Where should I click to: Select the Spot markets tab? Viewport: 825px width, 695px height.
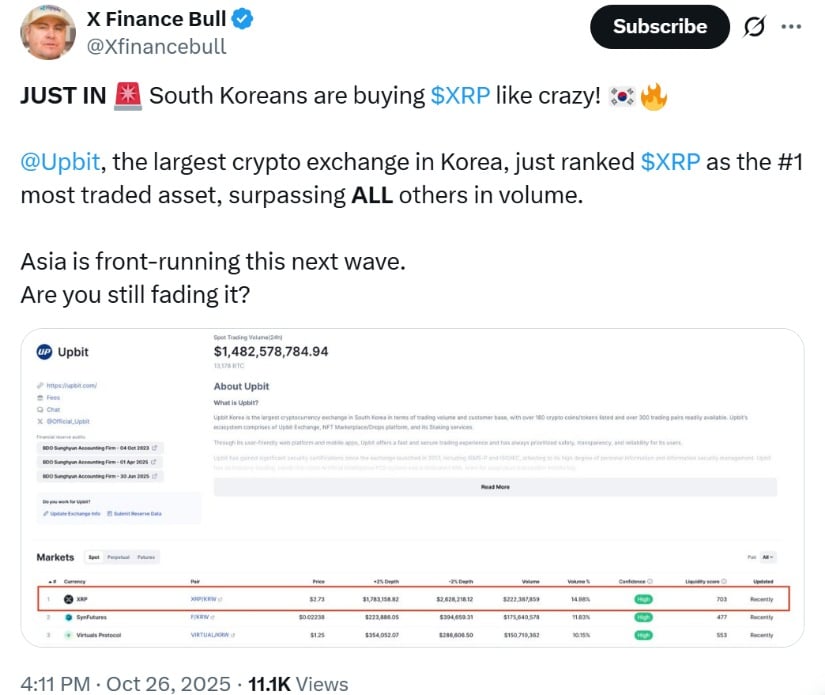pyautogui.click(x=94, y=557)
